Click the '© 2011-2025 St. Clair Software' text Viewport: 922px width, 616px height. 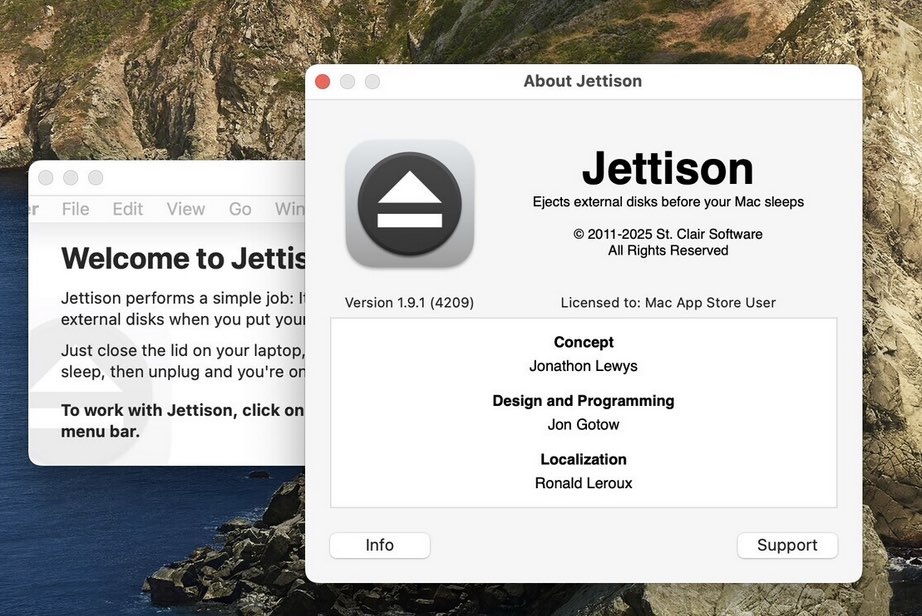tap(668, 234)
